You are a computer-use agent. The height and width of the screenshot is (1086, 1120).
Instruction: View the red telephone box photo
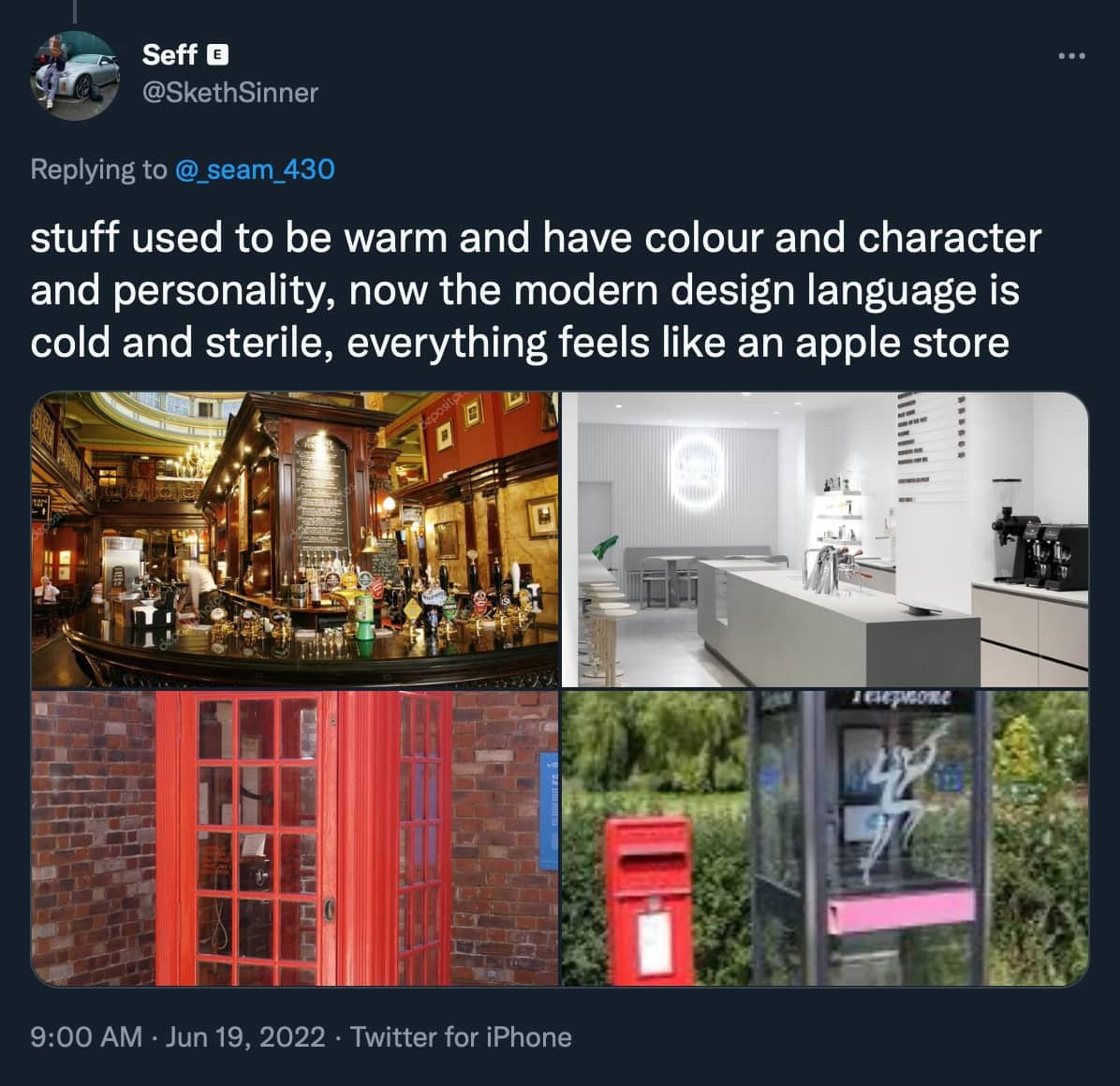(295, 838)
